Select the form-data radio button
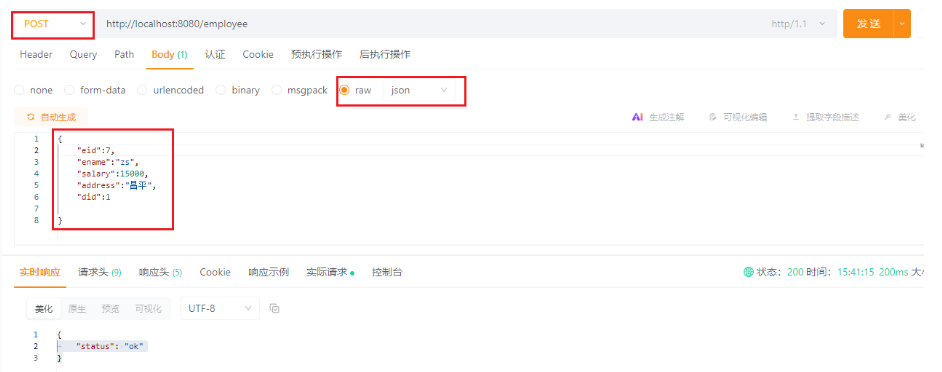This screenshot has width=942, height=372. [69, 90]
